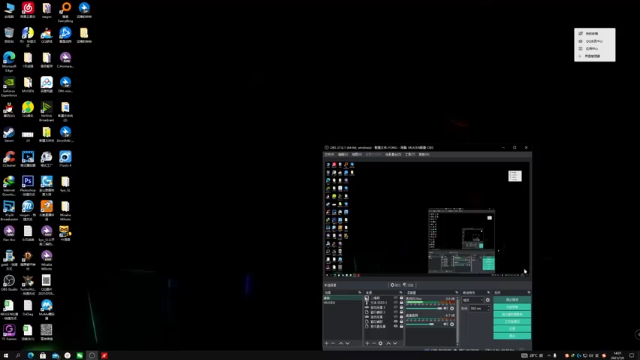640x360 pixels.
Task: Pop out the Sources dock with its header icon
Action: pos(400,293)
